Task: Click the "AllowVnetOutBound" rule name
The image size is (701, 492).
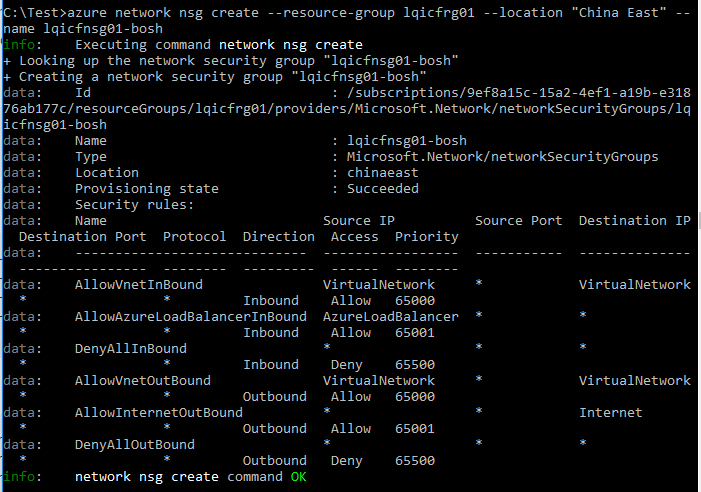Action: [142, 381]
